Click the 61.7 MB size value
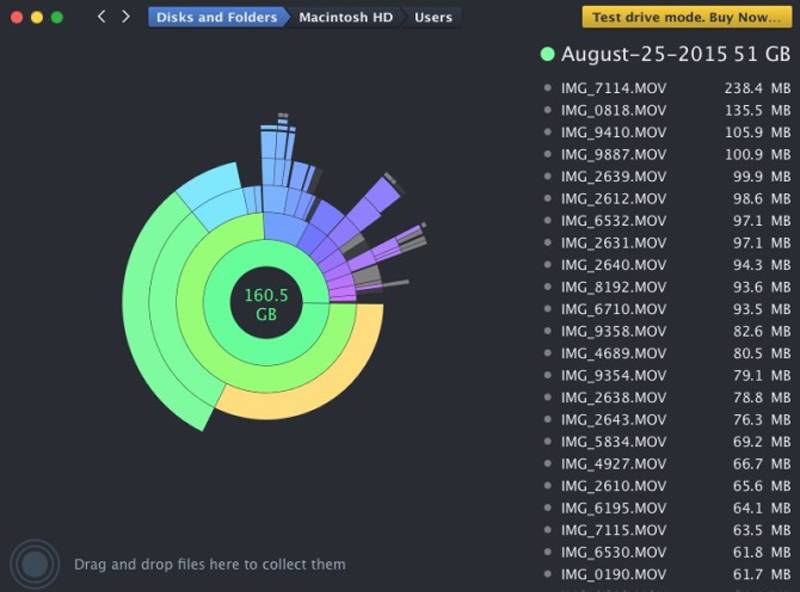Screen dimensions: 800x592 762,574
